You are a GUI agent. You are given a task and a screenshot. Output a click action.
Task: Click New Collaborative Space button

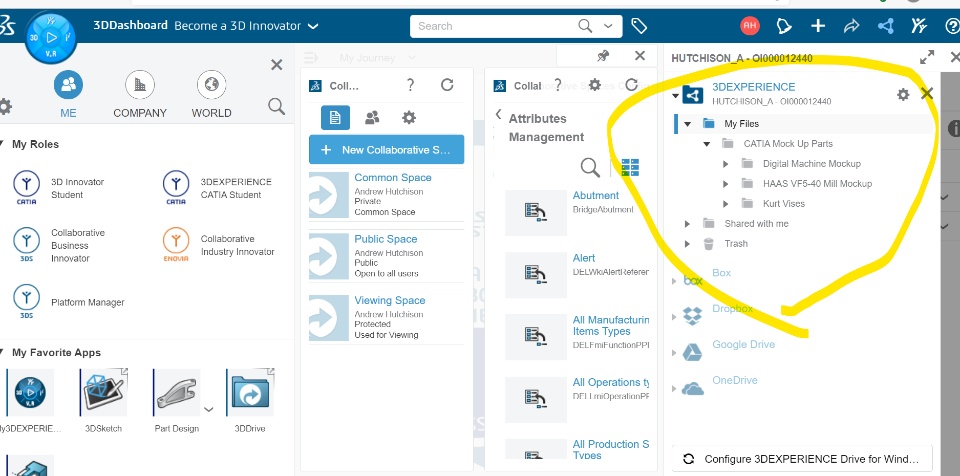pyautogui.click(x=386, y=149)
